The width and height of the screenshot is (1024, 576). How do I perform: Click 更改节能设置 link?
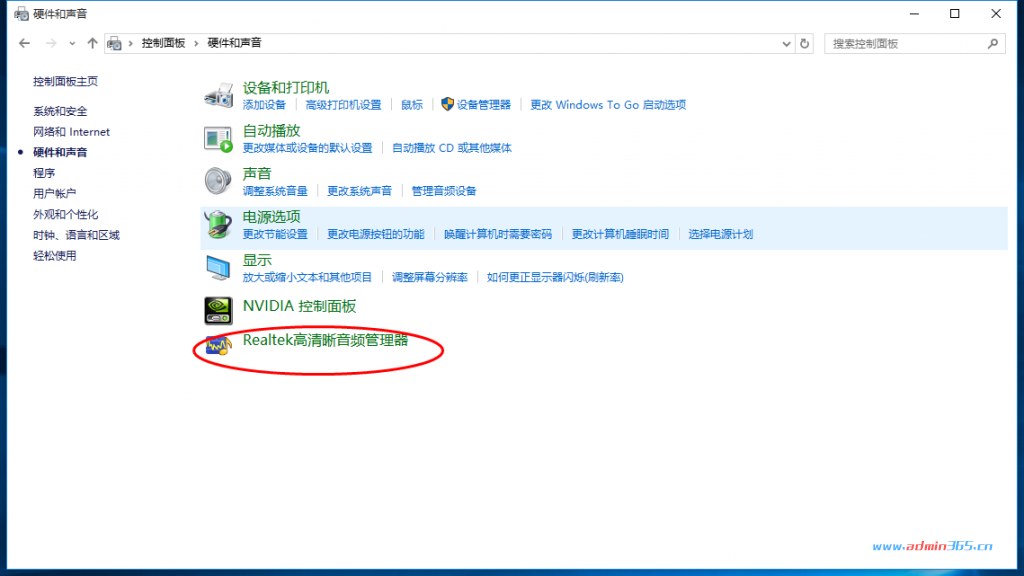[275, 234]
